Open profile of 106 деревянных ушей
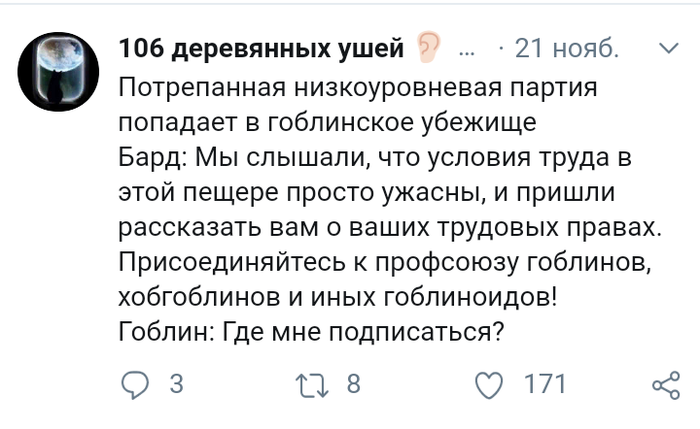 pos(261,47)
